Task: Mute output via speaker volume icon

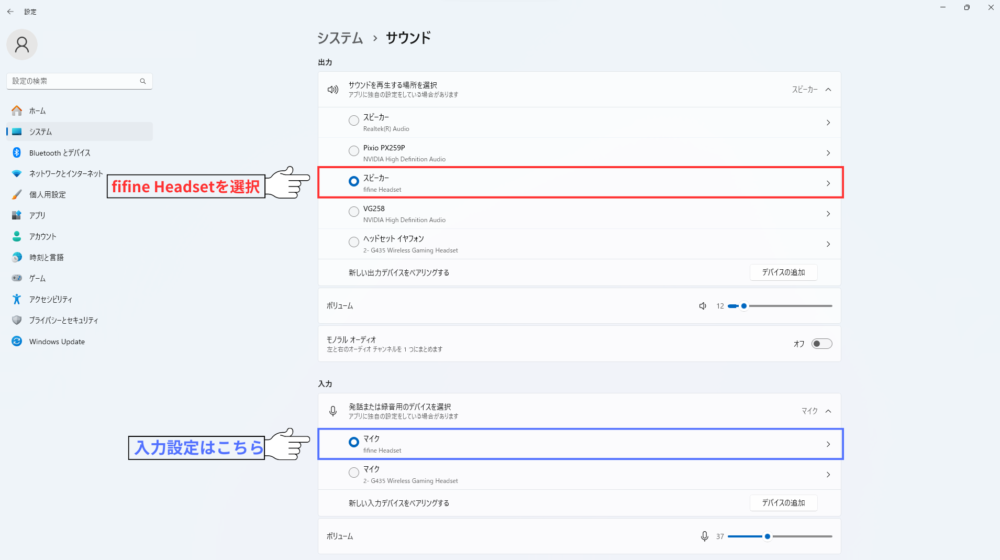Action: pyautogui.click(x=702, y=306)
